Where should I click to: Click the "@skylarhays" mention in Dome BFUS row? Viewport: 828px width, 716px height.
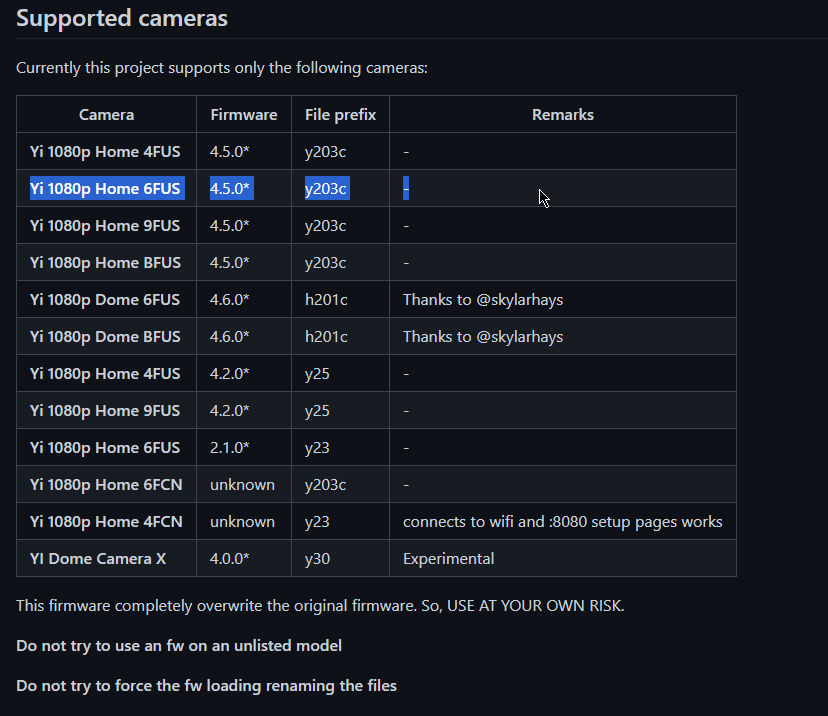coord(519,336)
